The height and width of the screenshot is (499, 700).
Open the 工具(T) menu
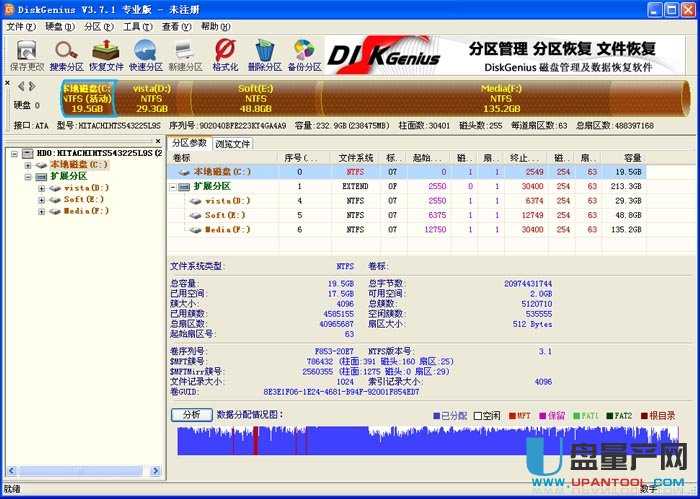pyautogui.click(x=137, y=26)
